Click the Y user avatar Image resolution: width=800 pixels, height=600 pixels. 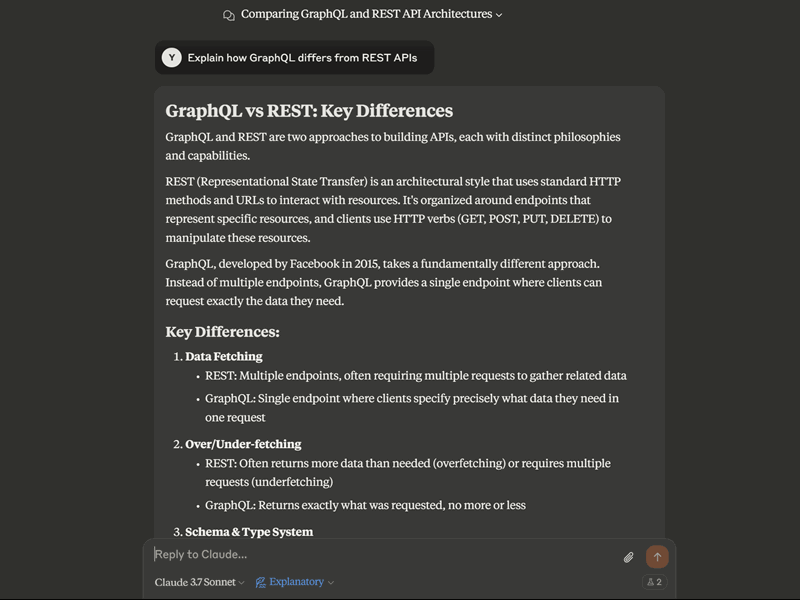(x=171, y=57)
